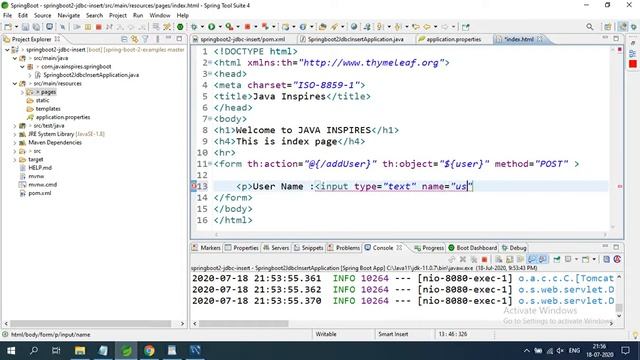Expand the src/test/java folder
The width and height of the screenshot is (640, 360).
coord(15,126)
